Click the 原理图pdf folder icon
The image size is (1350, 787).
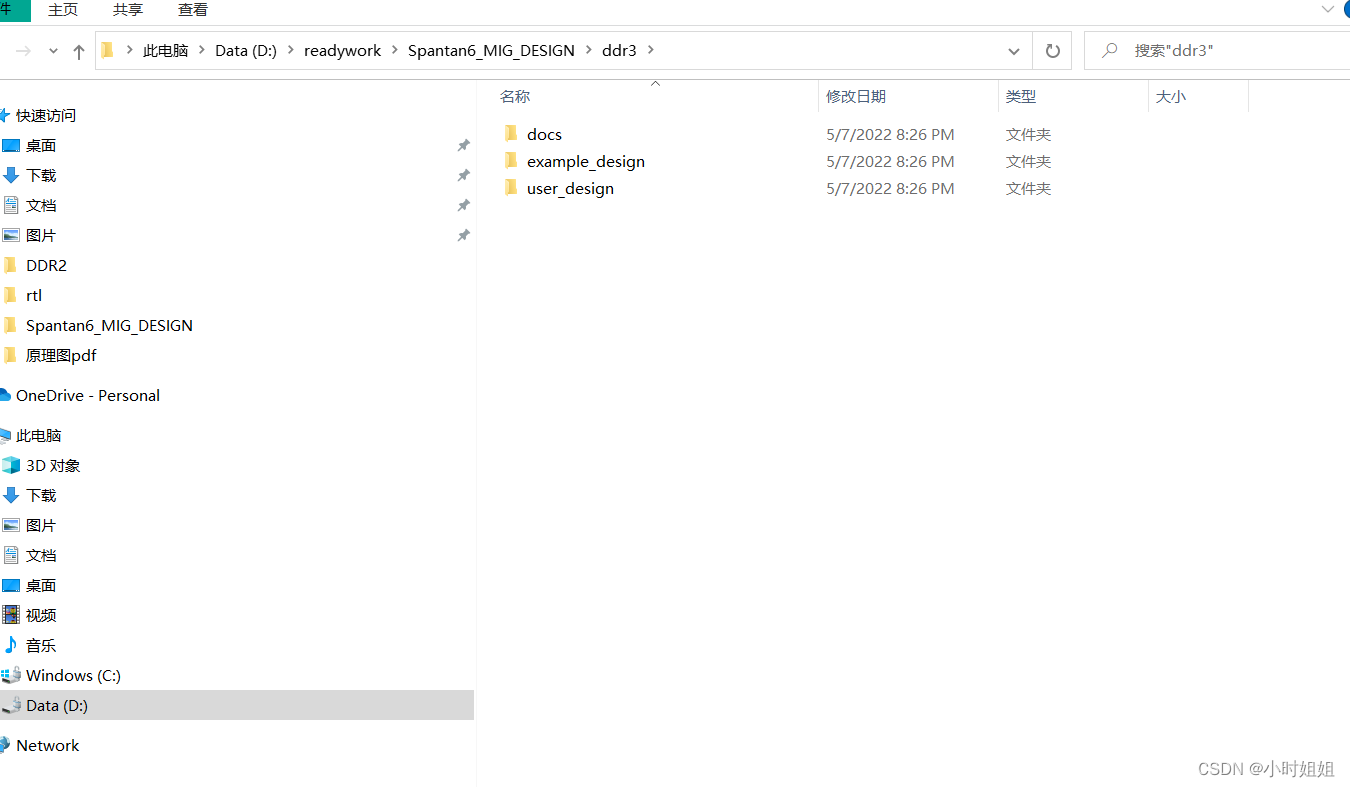pyautogui.click(x=11, y=355)
